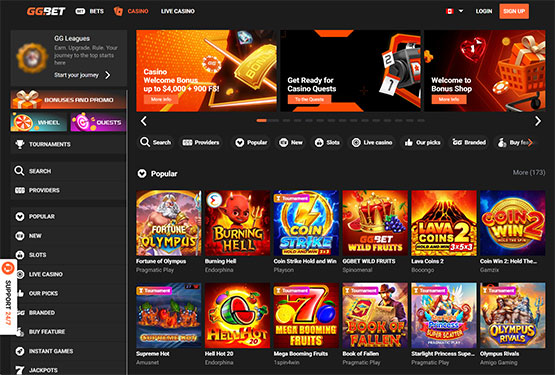
Task: Click the Instant Games sidebar icon
Action: (20, 351)
